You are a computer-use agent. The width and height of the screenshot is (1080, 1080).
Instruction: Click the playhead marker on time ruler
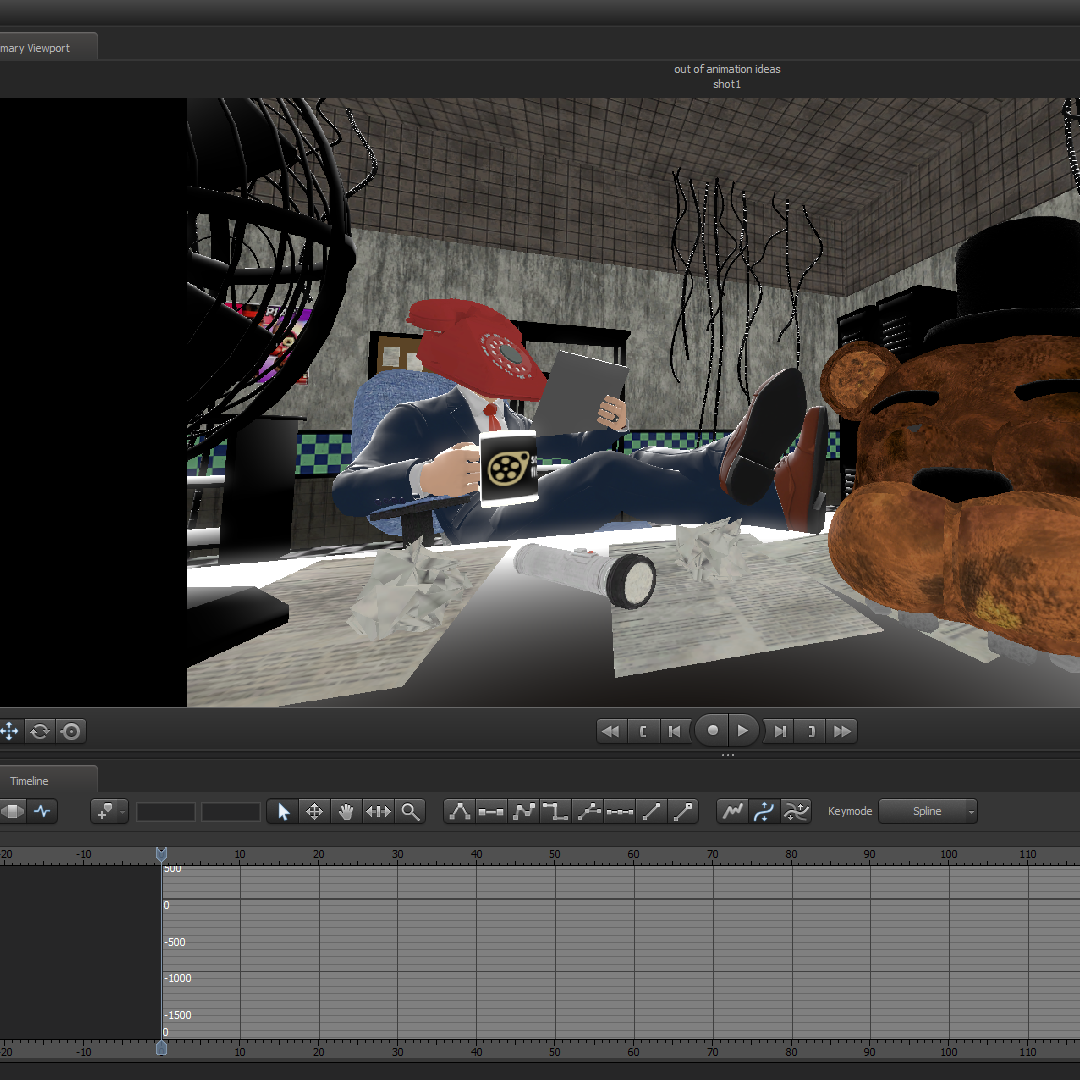pos(161,854)
